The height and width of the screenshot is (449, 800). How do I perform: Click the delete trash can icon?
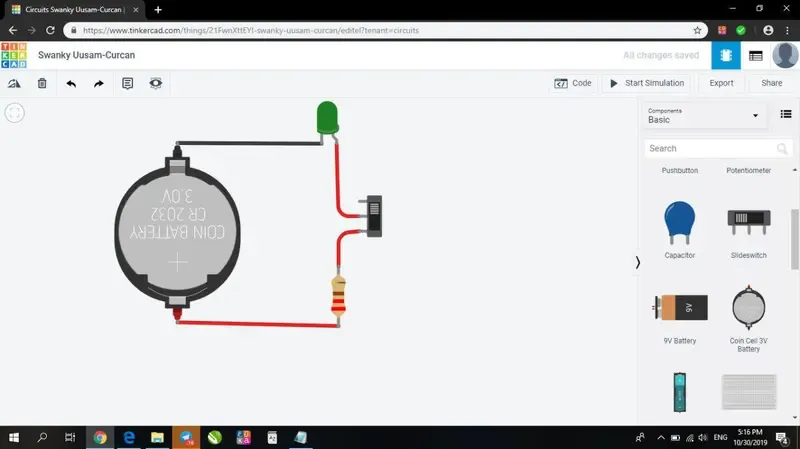42,83
